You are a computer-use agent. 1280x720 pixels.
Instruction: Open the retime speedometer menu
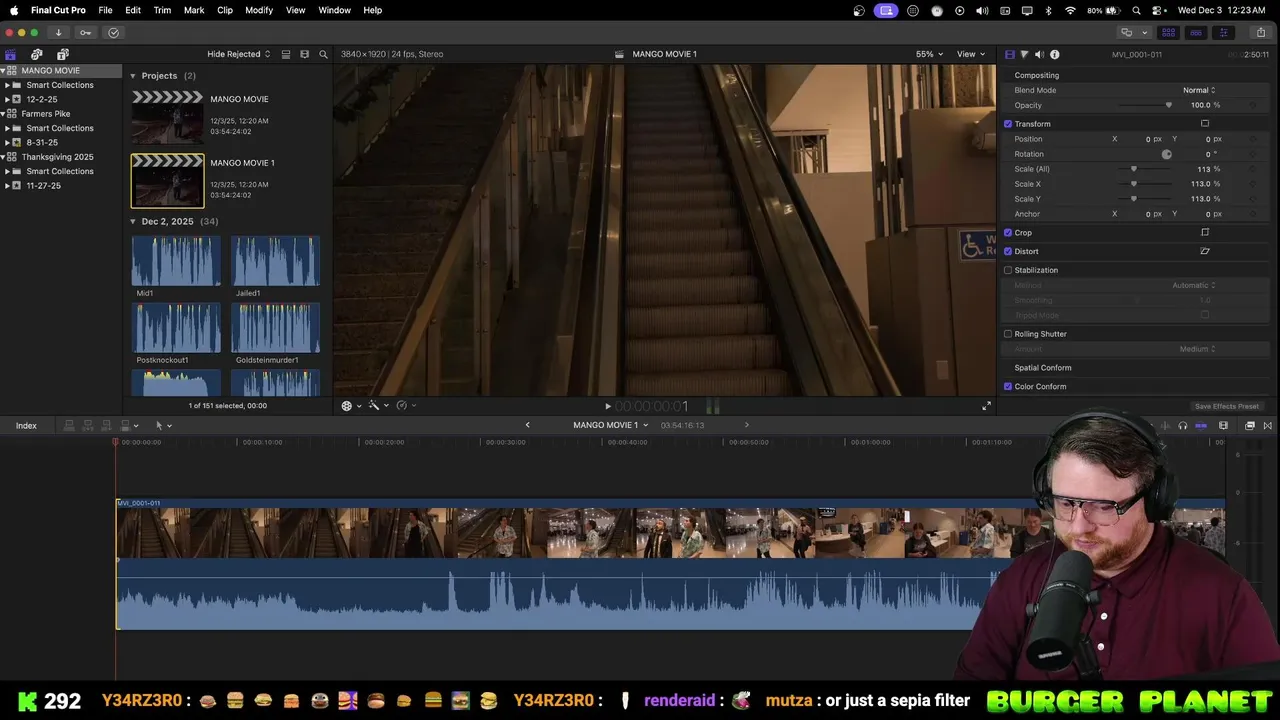[405, 406]
